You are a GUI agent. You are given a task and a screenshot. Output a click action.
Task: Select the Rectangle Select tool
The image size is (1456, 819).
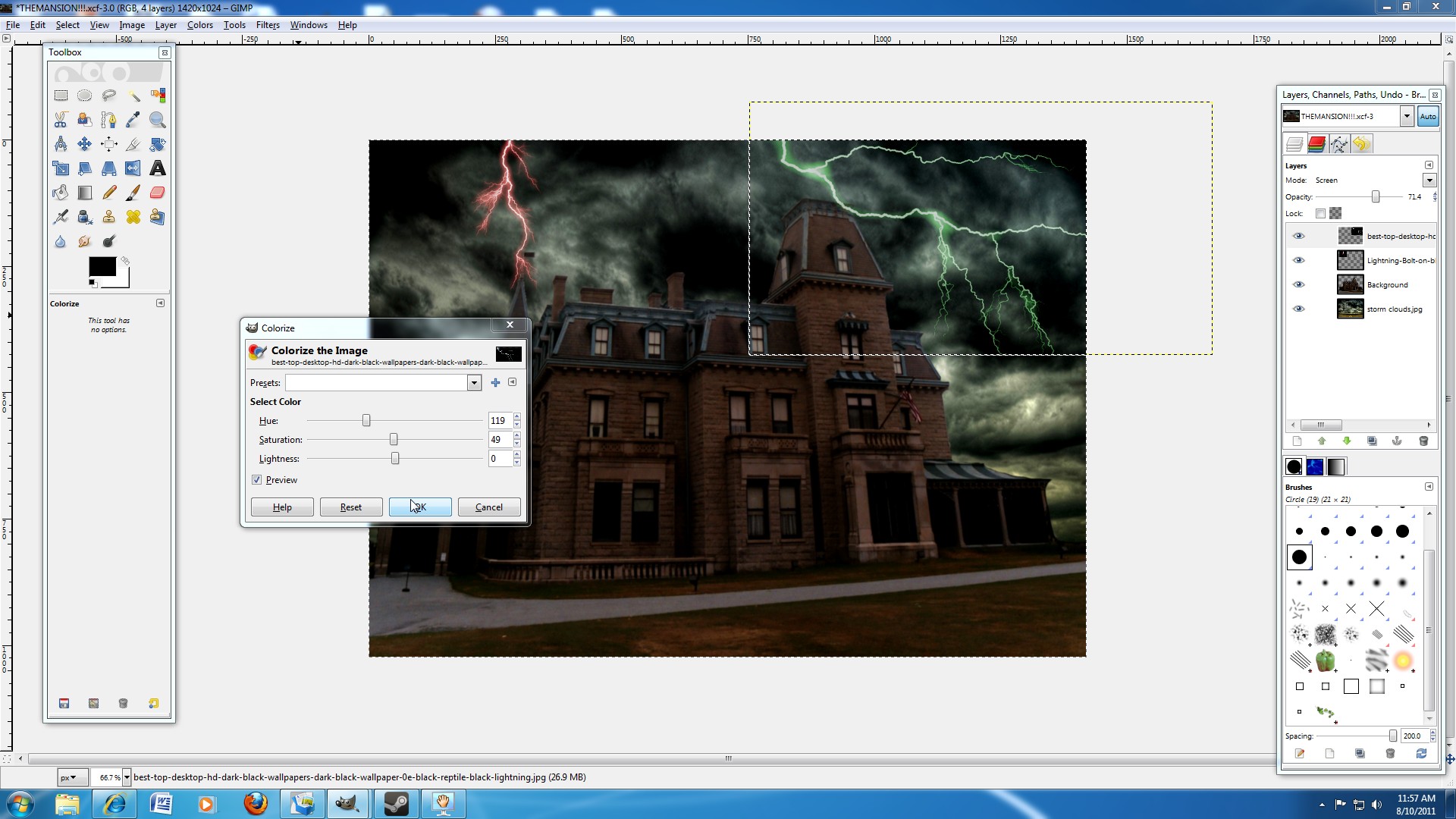(x=61, y=96)
